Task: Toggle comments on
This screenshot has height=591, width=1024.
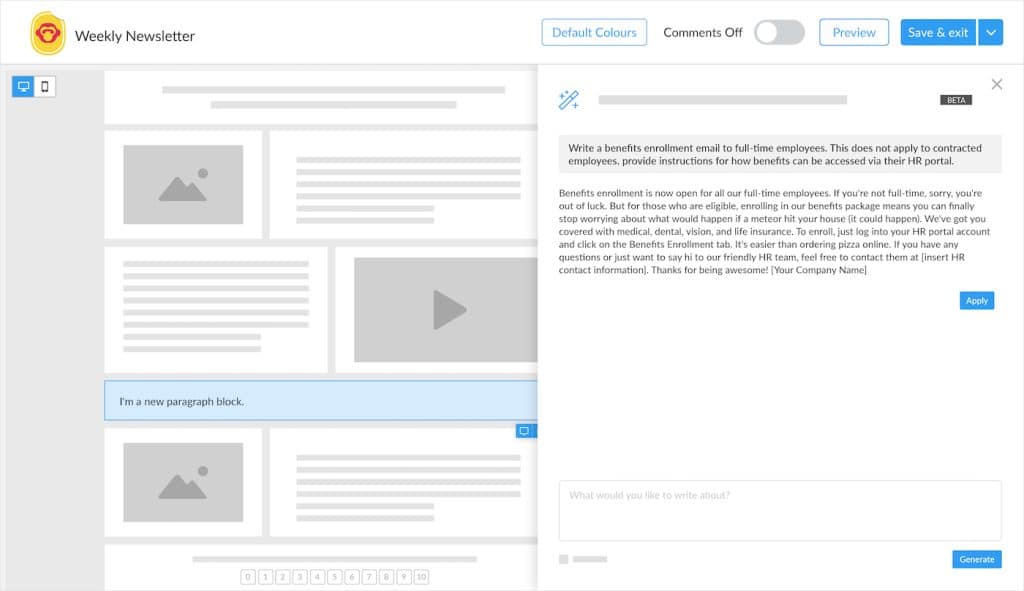Action: [x=779, y=32]
